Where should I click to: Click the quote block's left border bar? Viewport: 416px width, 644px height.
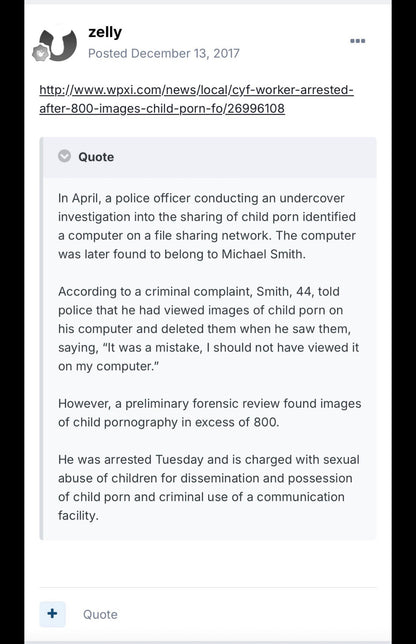pos(41,339)
